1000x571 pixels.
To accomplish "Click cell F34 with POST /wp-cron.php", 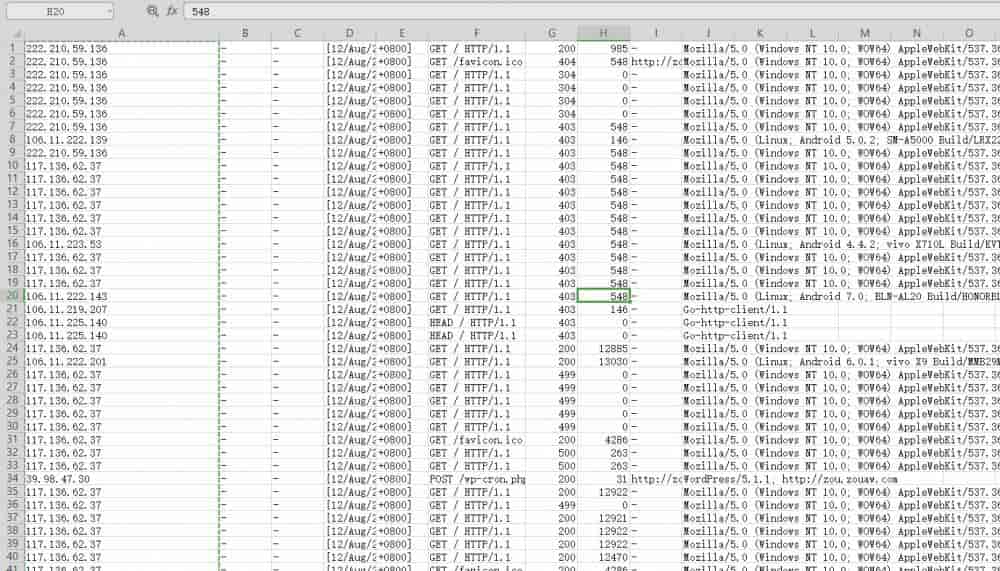I will (476, 479).
